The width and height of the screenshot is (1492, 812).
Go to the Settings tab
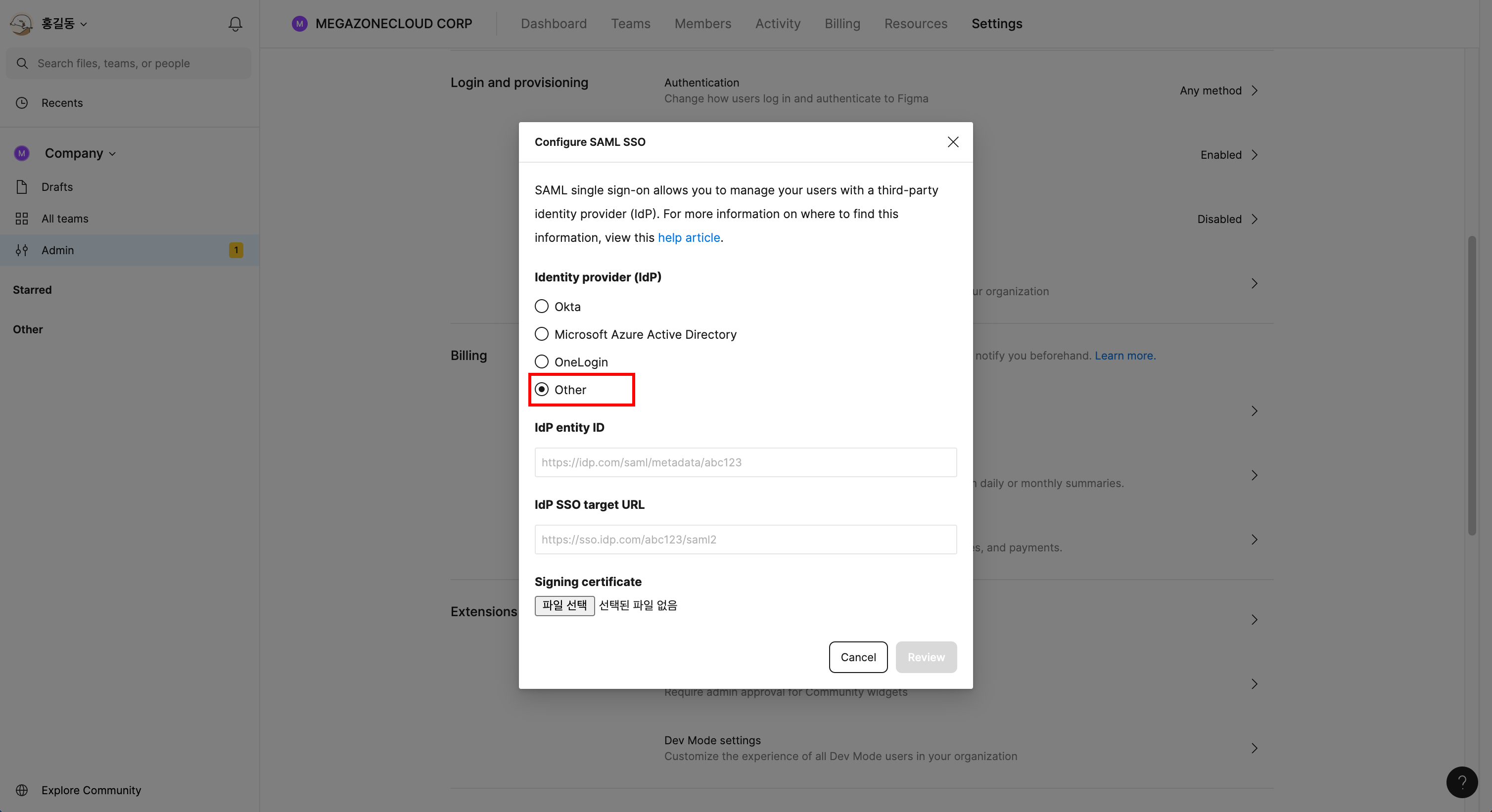(997, 24)
